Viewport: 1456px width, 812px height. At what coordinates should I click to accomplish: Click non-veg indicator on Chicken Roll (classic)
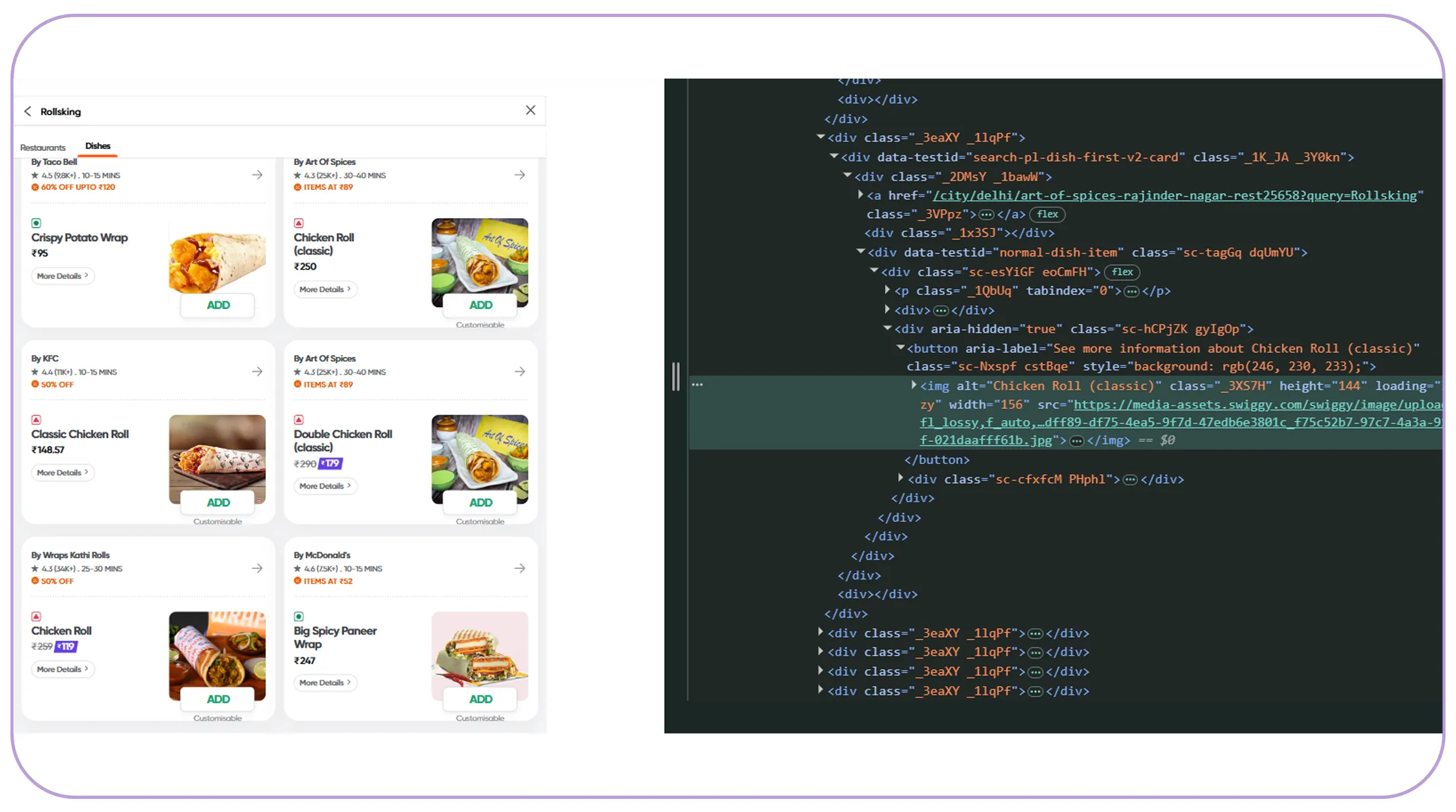tap(299, 223)
